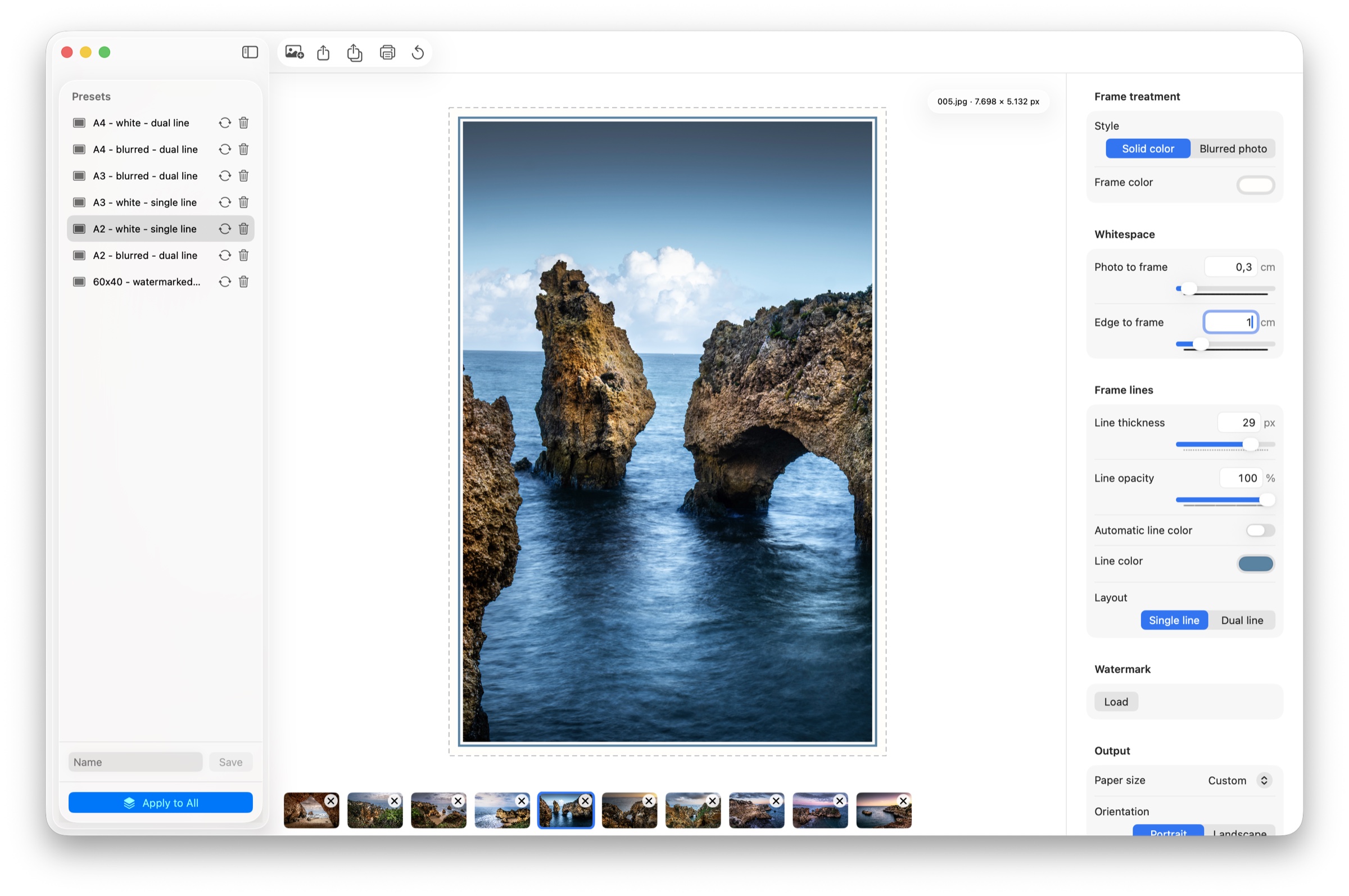Click the Line opacity slider
Viewport: 1349px width, 896px height.
[1225, 499]
